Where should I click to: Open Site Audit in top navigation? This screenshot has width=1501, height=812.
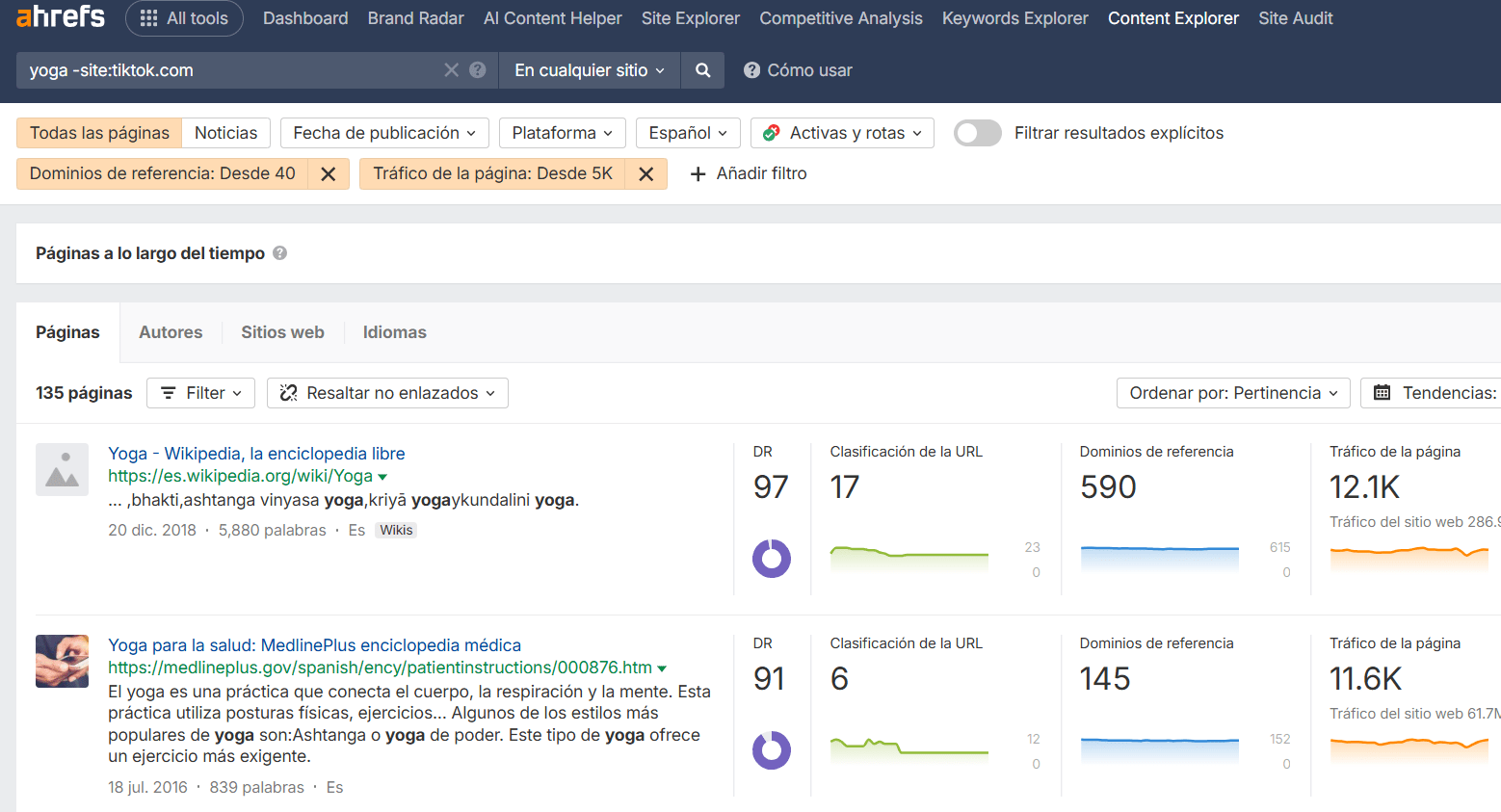coord(1296,18)
